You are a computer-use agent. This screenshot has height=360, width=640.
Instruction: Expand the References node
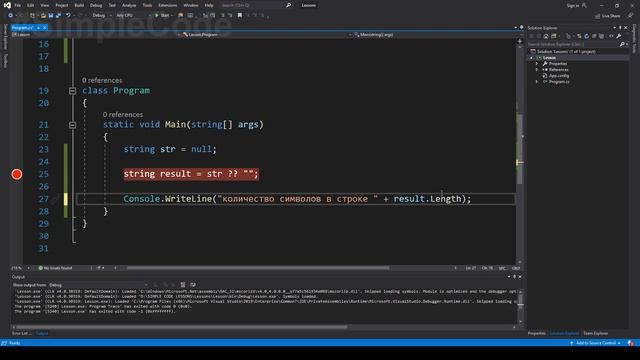click(x=537, y=70)
